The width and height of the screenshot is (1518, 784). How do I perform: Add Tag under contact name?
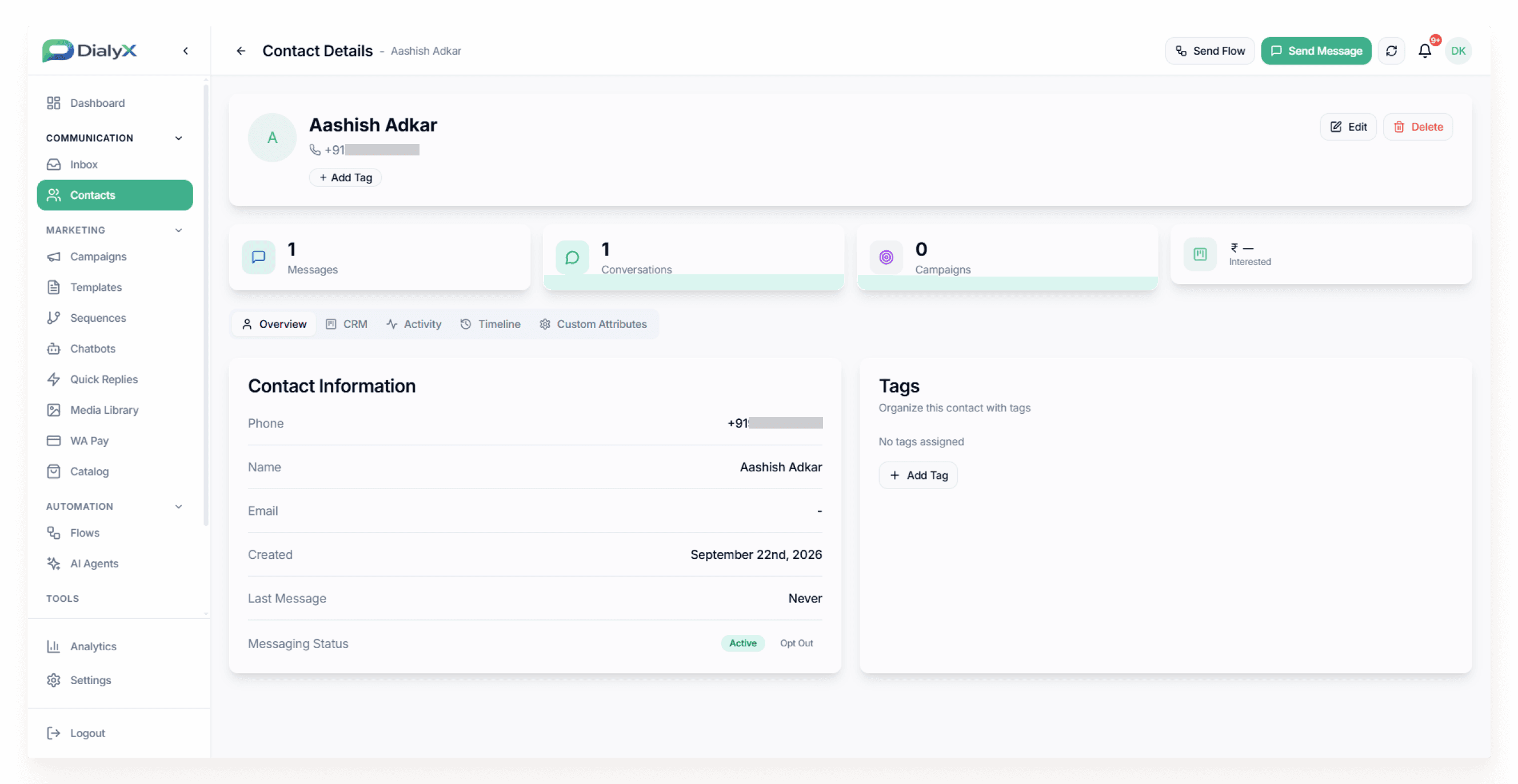[345, 177]
